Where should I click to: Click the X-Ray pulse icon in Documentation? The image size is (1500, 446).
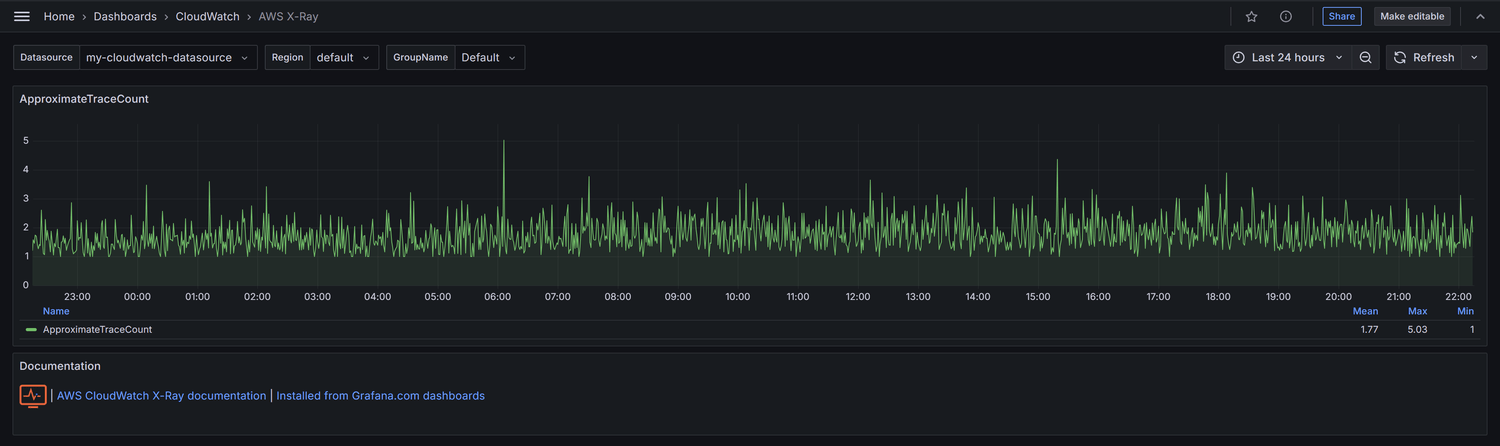click(x=33, y=396)
